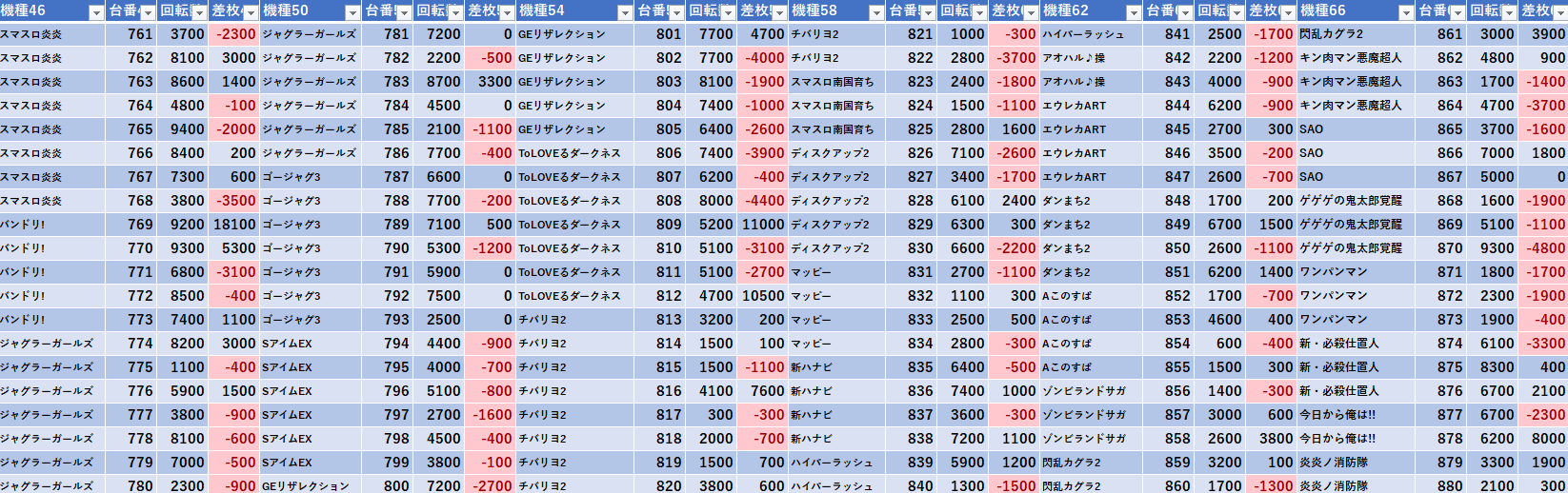The image size is (1568, 493).
Task: Select the ジャグラーガールズ cell for machine 781
Action: click(311, 34)
